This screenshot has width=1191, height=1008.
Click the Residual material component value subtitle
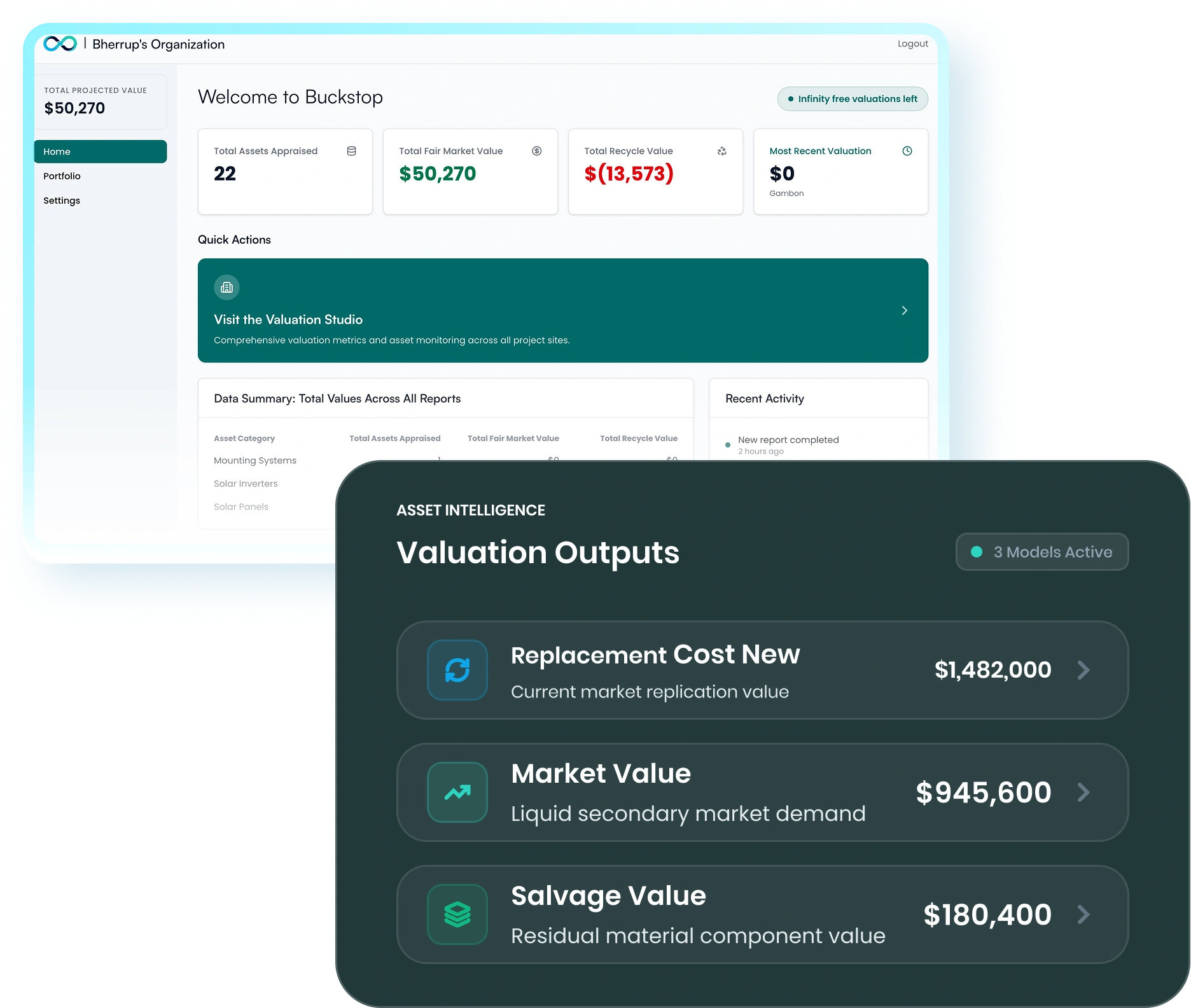698,936
